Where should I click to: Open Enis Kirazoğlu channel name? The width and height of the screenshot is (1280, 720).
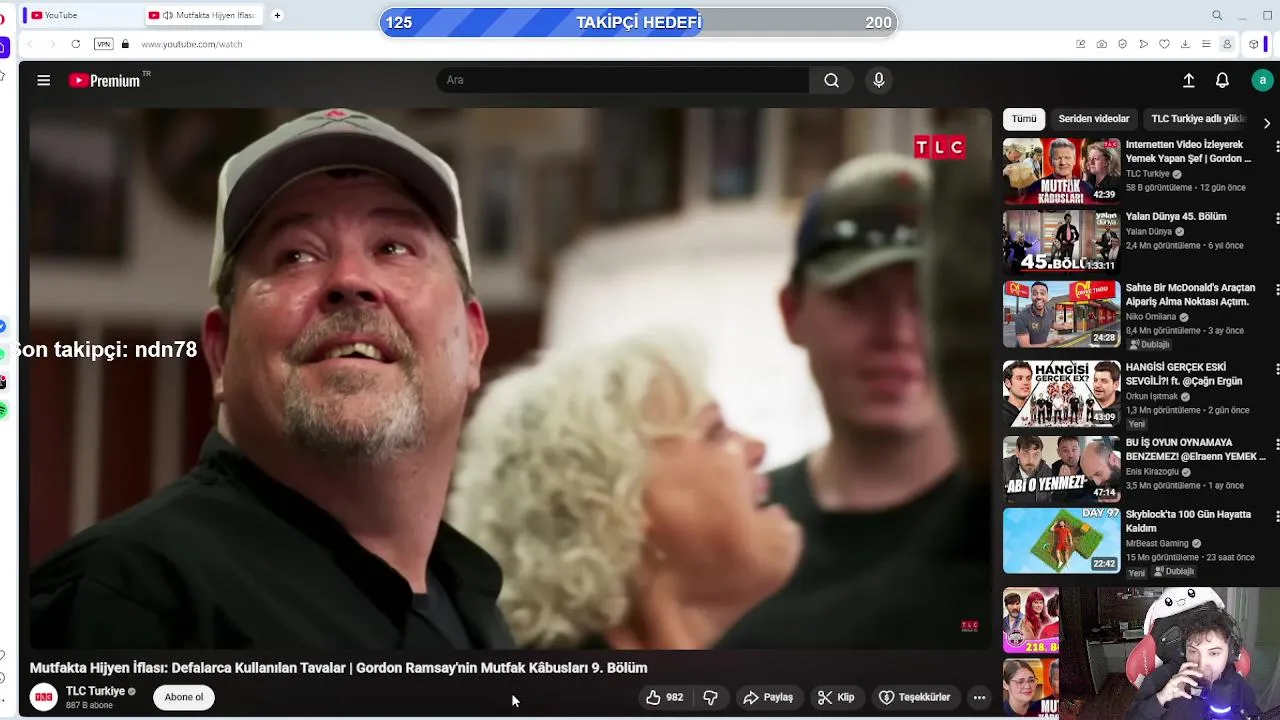(1152, 471)
